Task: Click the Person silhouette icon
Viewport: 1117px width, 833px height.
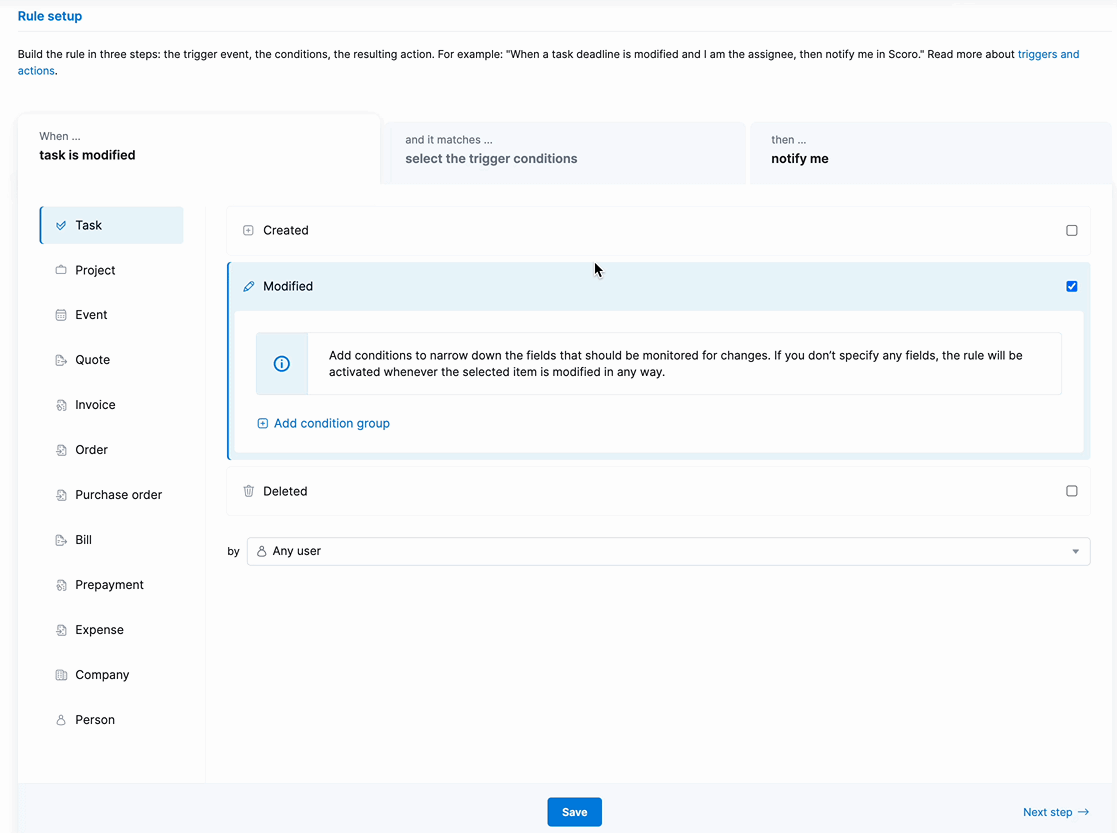Action: [x=61, y=720]
